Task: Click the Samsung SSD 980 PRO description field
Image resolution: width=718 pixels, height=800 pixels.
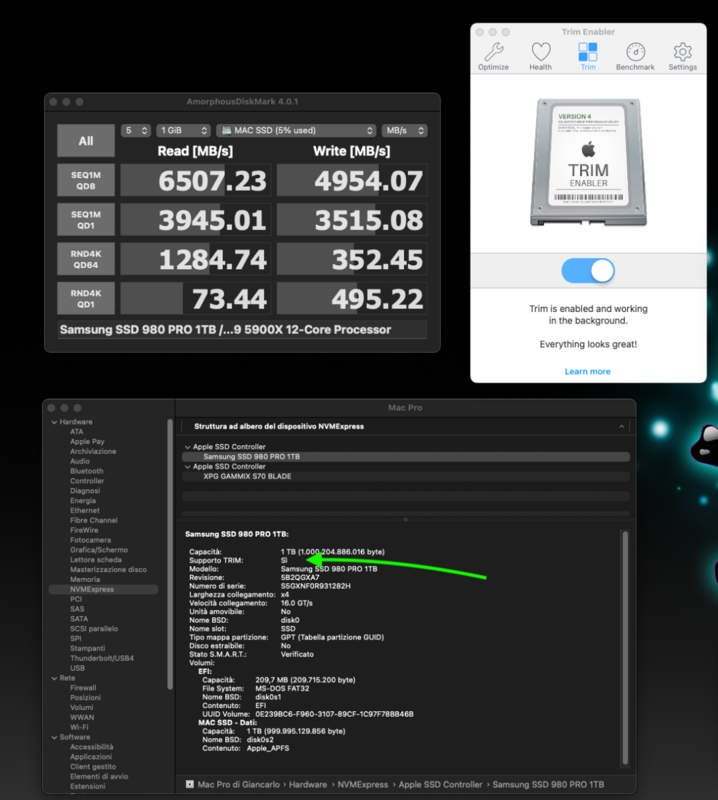Action: [242, 330]
